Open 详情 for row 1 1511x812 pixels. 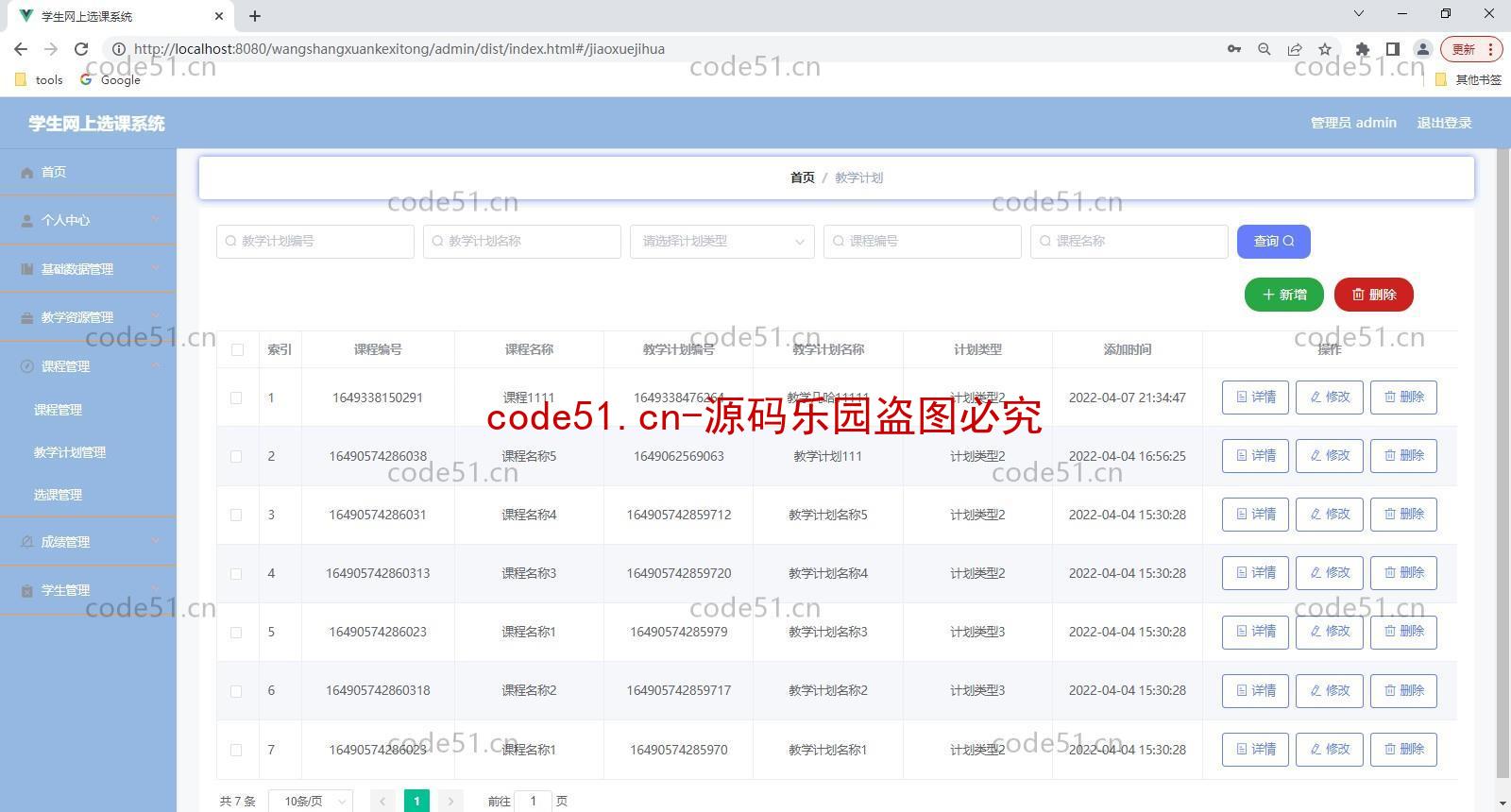pyautogui.click(x=1255, y=398)
